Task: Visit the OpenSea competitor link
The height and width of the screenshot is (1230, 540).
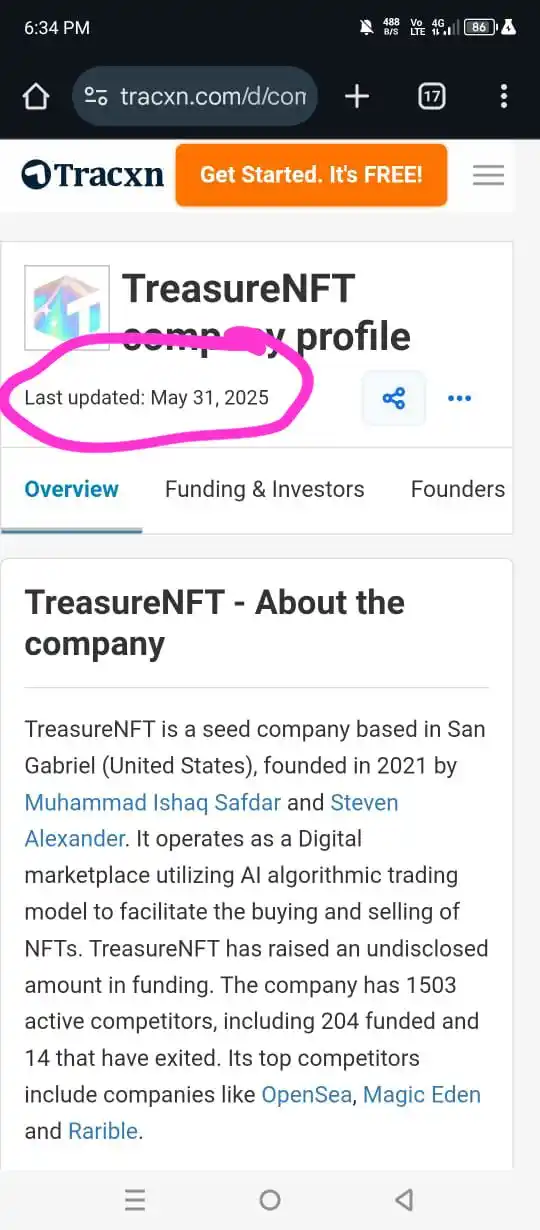Action: click(306, 1095)
